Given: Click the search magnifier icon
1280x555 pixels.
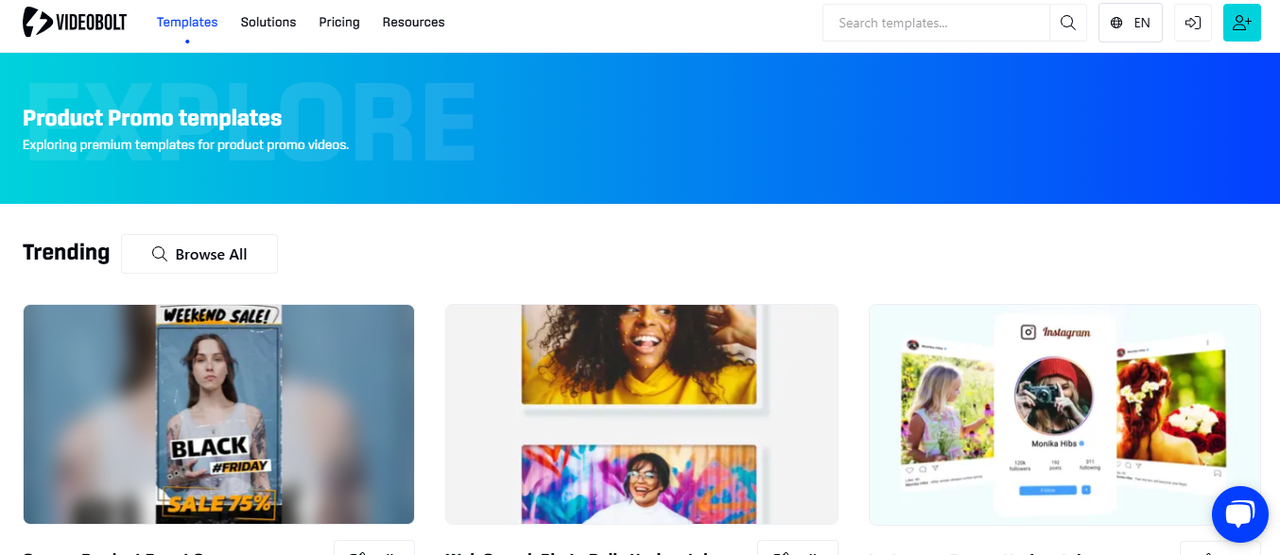Looking at the screenshot, I should point(1068,23).
